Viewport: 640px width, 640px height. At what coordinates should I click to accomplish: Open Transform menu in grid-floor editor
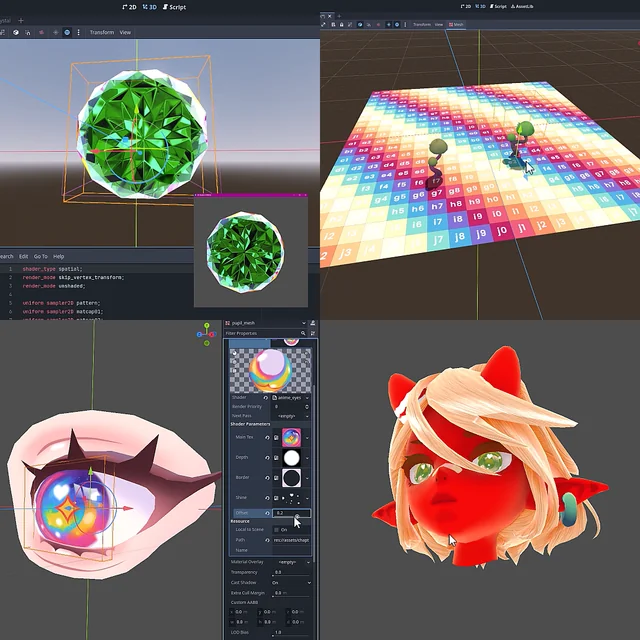click(x=422, y=24)
